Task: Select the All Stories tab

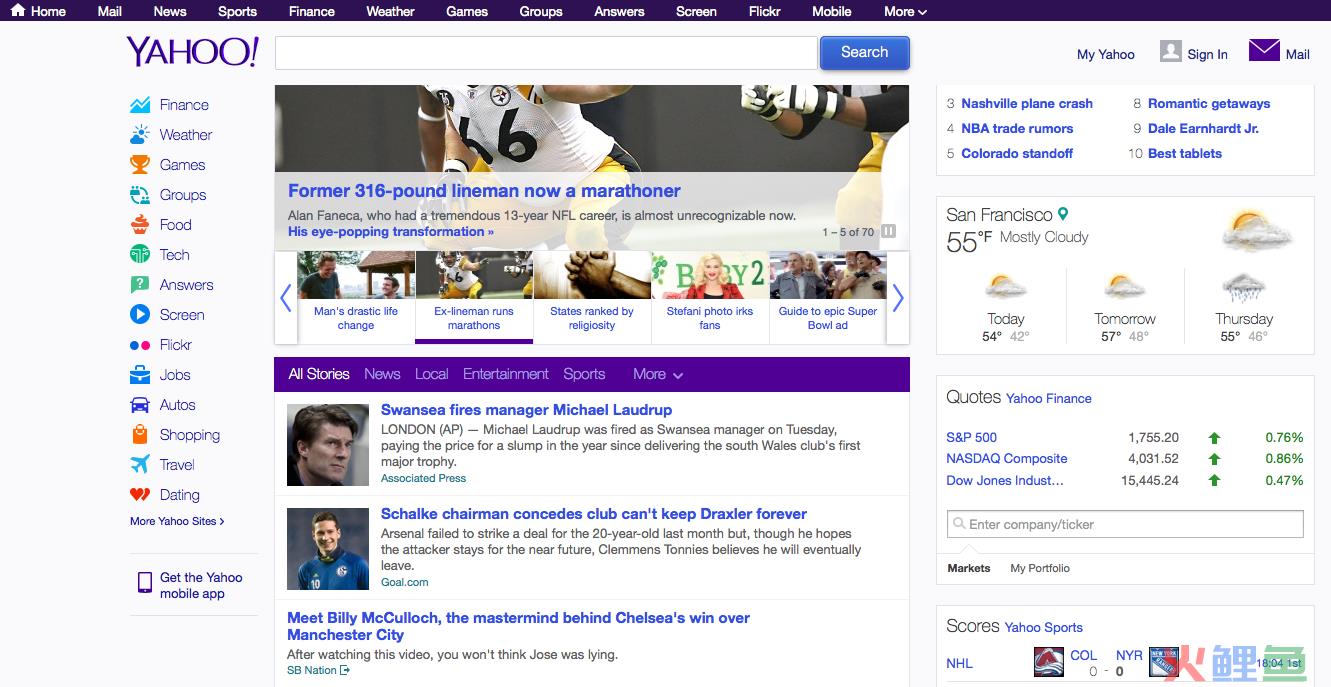Action: point(319,374)
